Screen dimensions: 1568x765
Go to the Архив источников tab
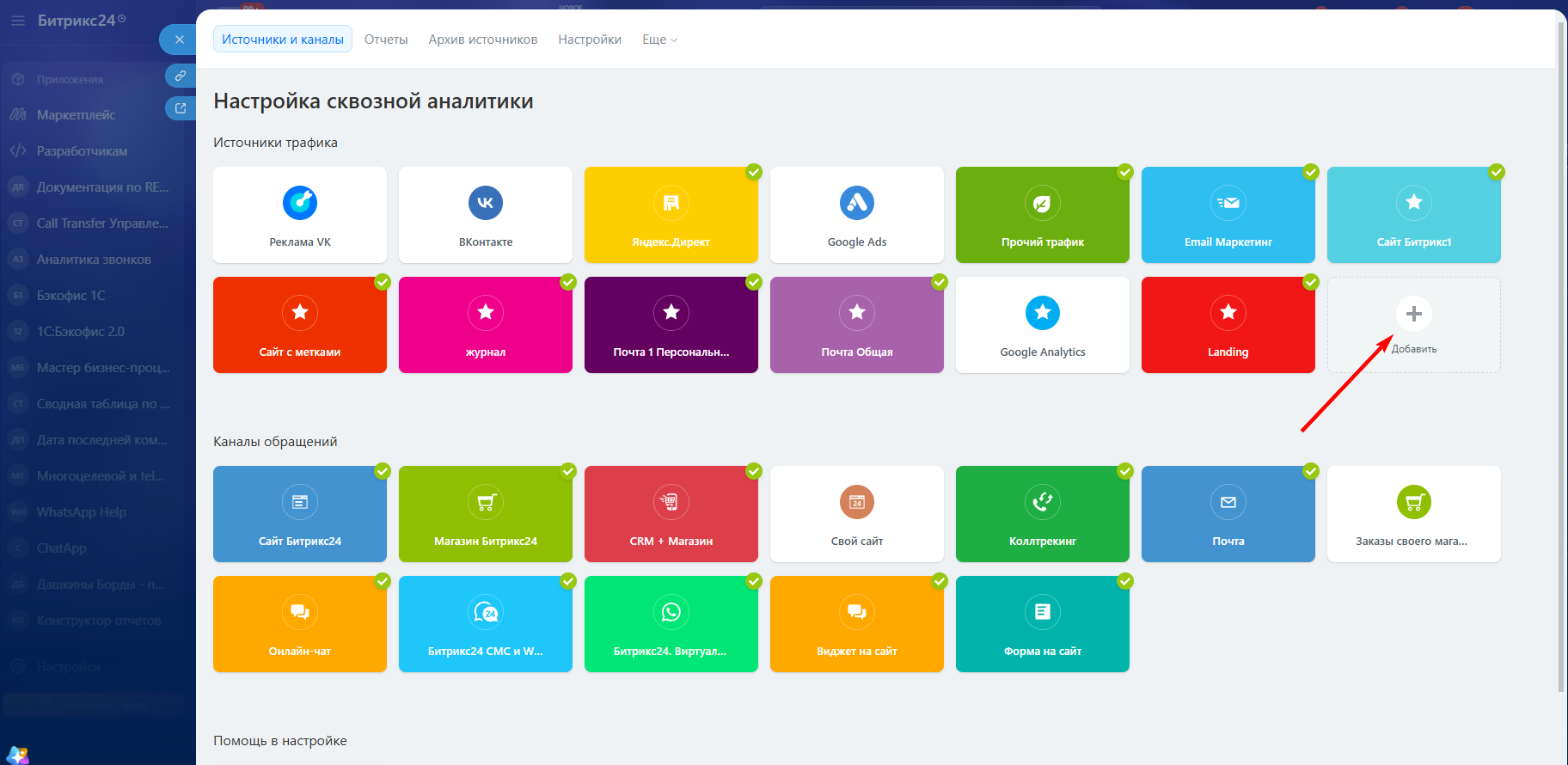(483, 40)
